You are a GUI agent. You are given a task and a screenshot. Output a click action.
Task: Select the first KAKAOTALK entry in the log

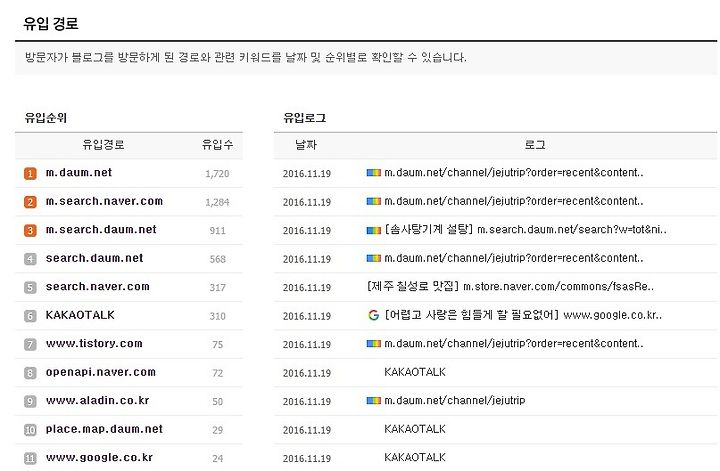click(415, 372)
